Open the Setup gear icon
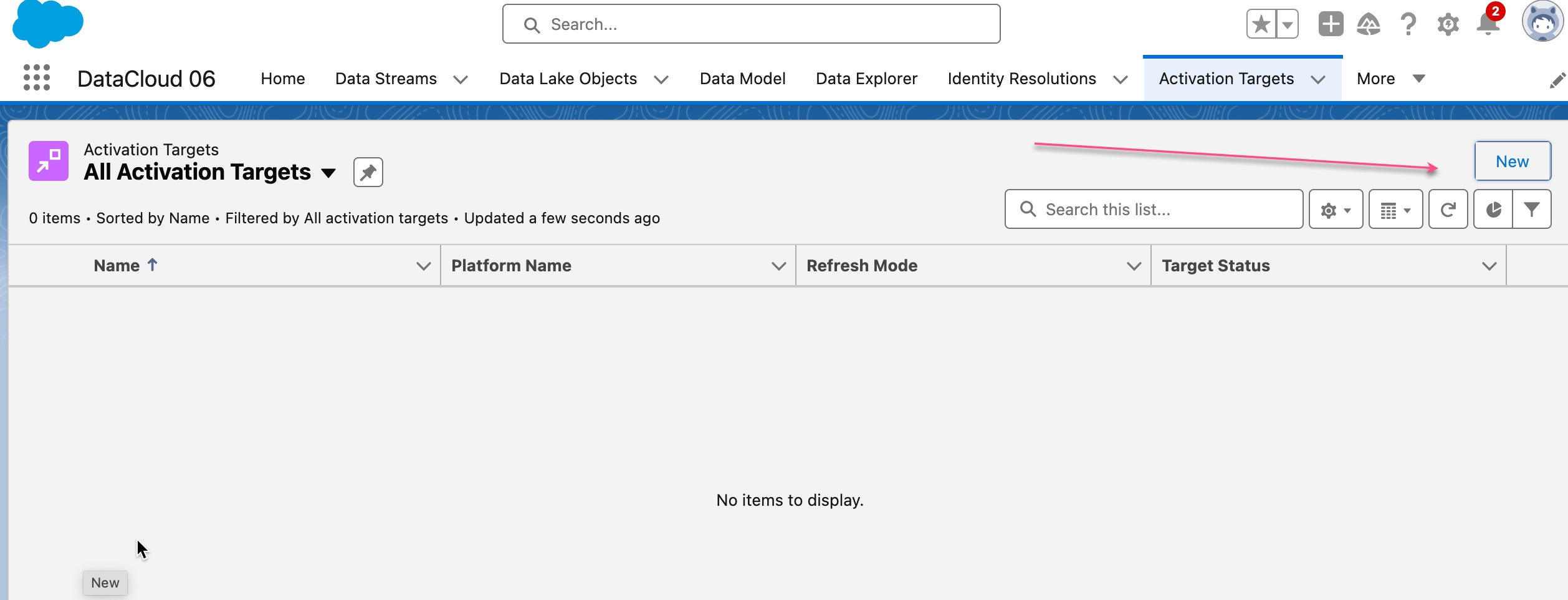Image resolution: width=1568 pixels, height=600 pixels. (x=1448, y=24)
